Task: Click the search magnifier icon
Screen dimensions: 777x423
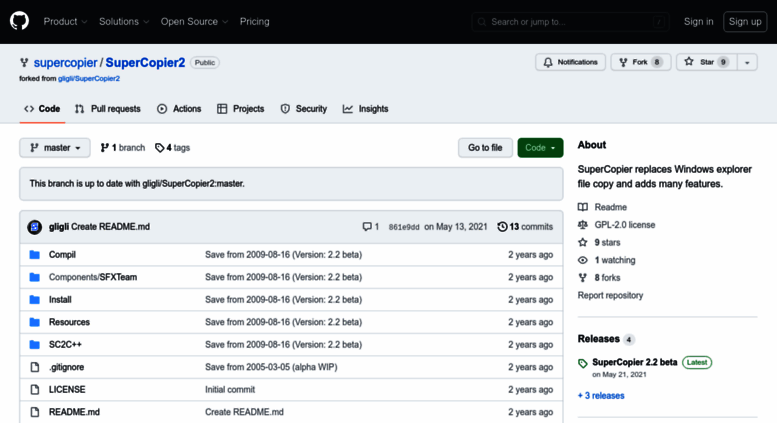Action: (x=481, y=22)
